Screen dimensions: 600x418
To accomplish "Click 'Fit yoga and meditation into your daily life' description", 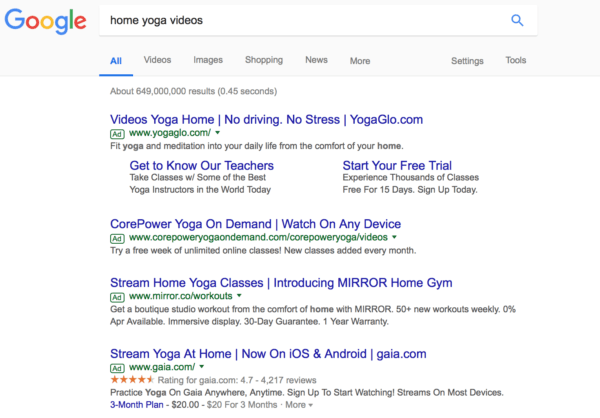I will click(x=257, y=146).
